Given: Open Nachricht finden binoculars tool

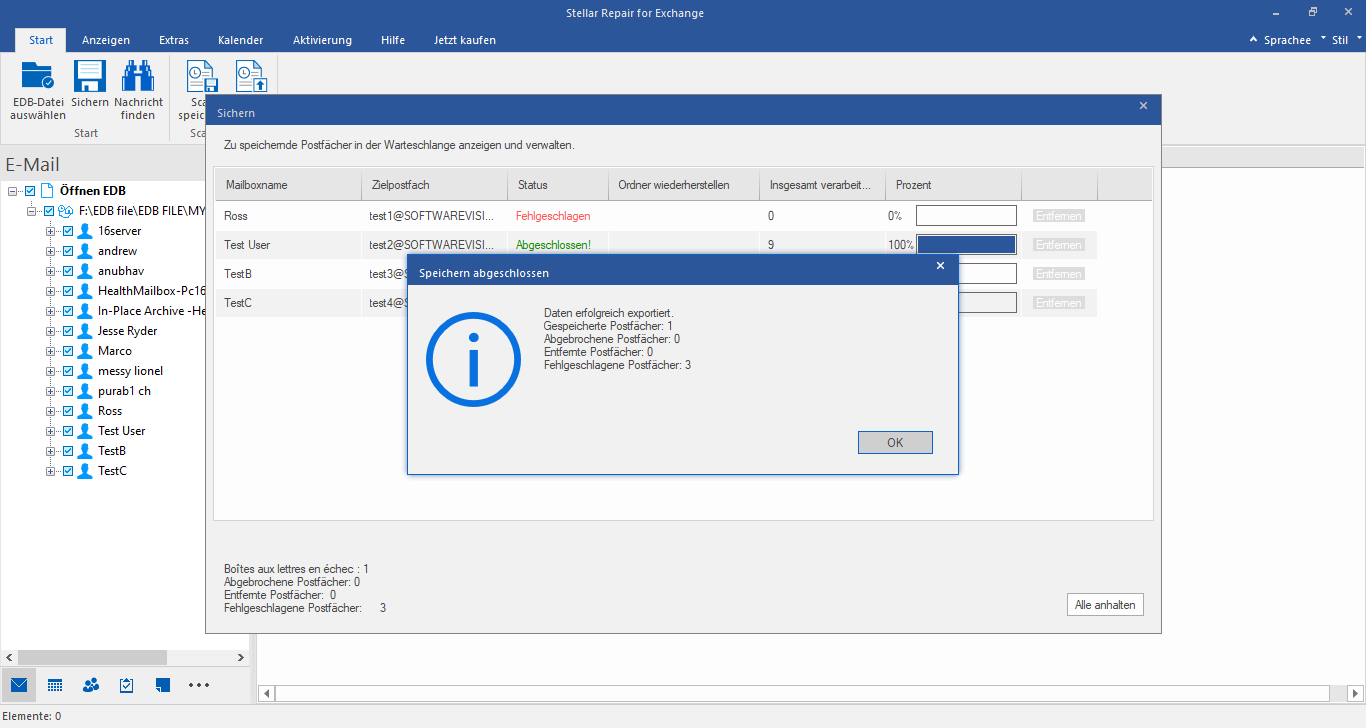Looking at the screenshot, I should (138, 77).
